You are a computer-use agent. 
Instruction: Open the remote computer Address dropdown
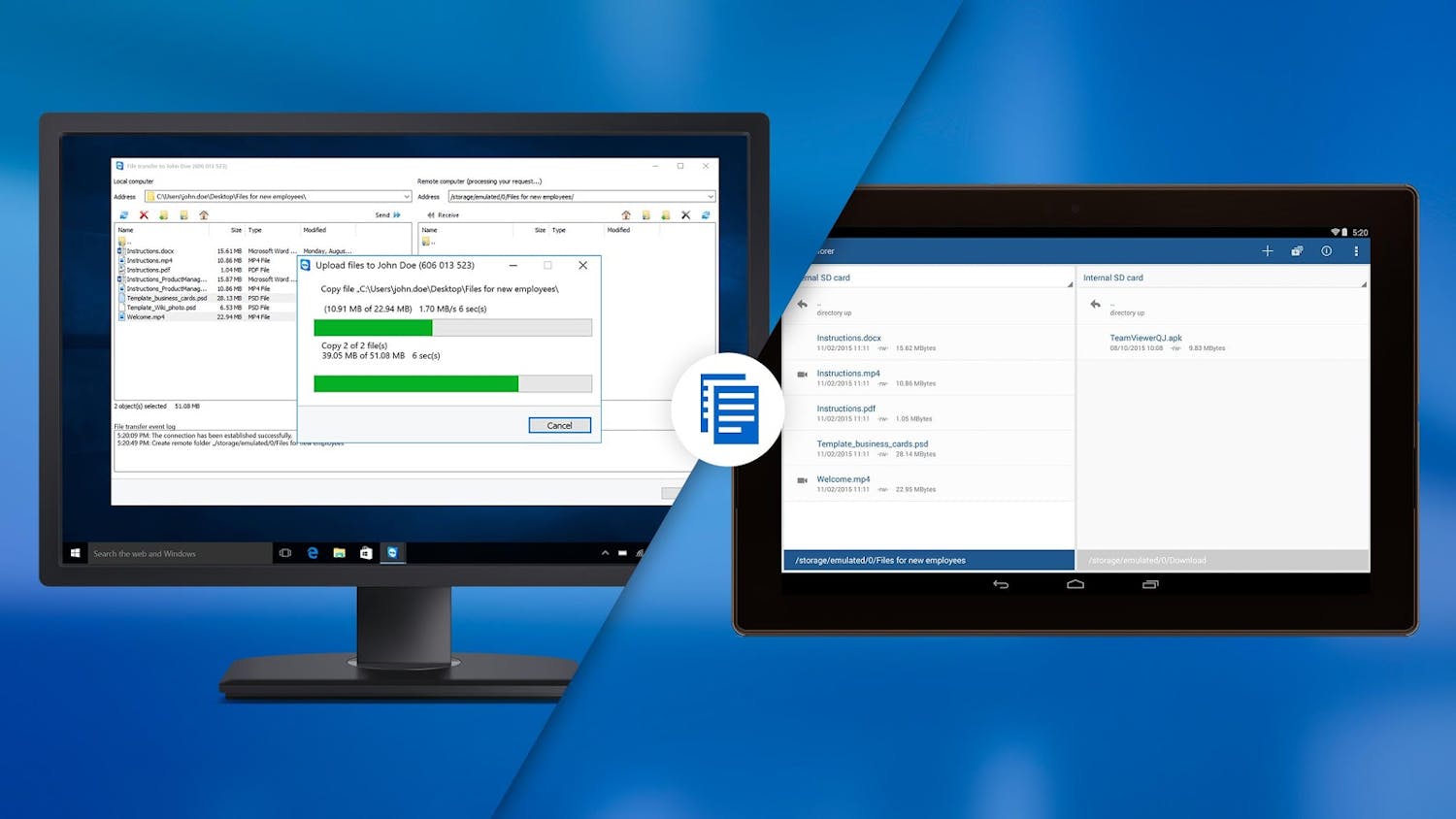(x=711, y=196)
